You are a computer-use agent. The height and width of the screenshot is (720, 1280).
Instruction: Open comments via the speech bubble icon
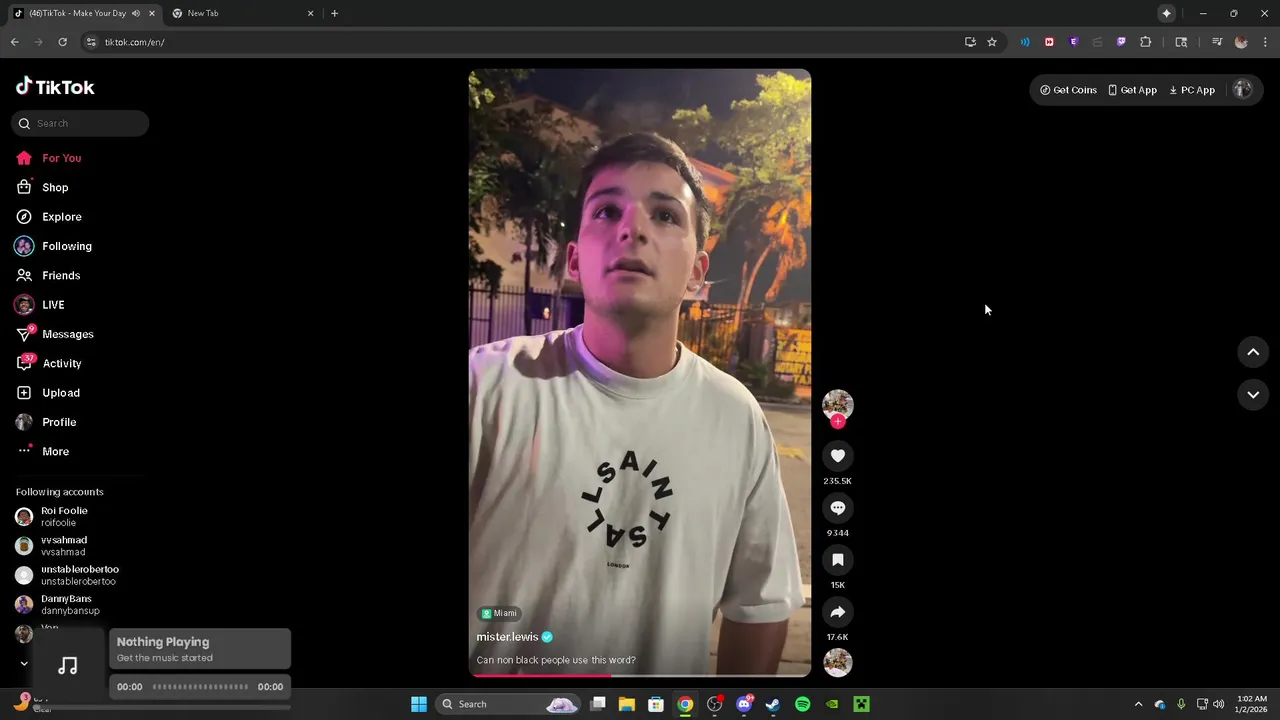coord(838,508)
